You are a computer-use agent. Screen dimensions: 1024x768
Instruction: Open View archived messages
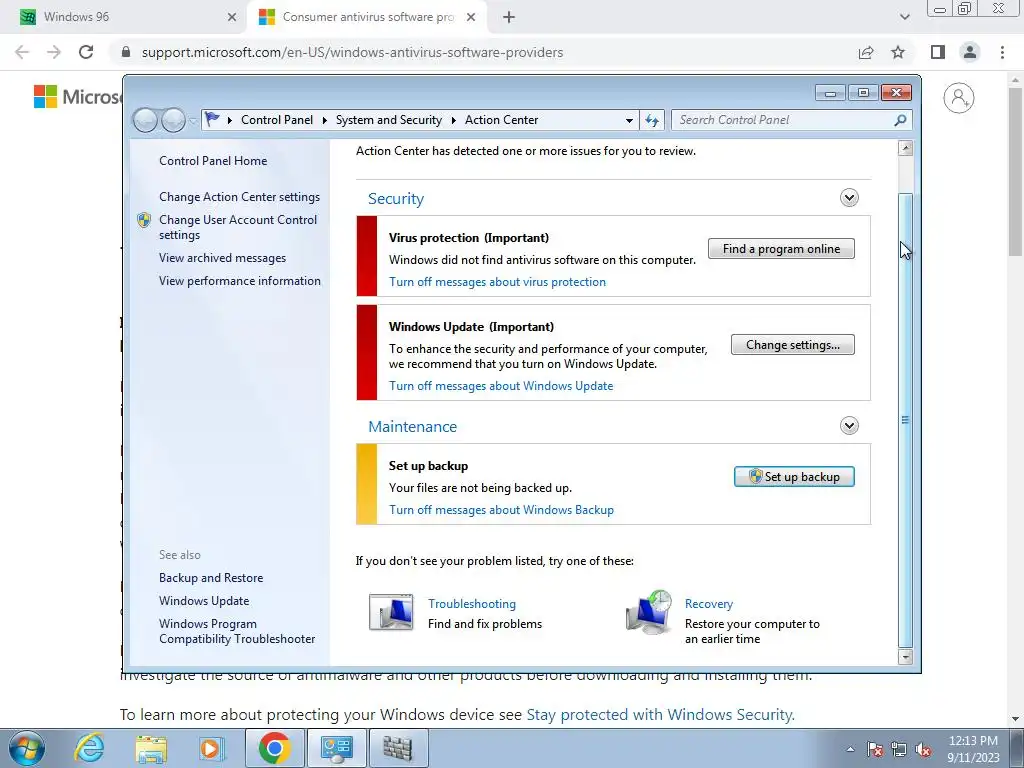pyautogui.click(x=223, y=258)
